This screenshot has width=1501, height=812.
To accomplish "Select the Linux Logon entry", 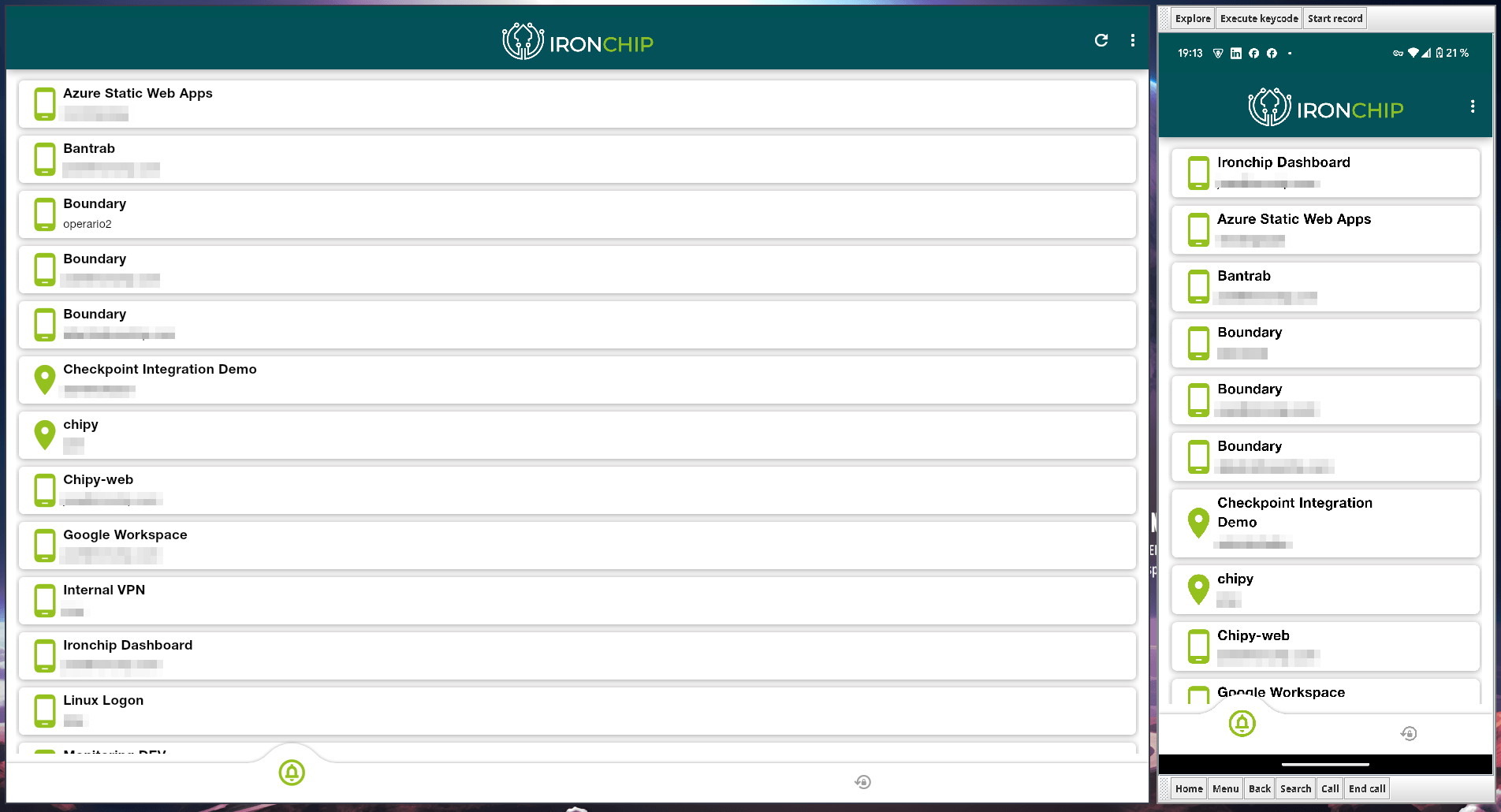I will 577,711.
